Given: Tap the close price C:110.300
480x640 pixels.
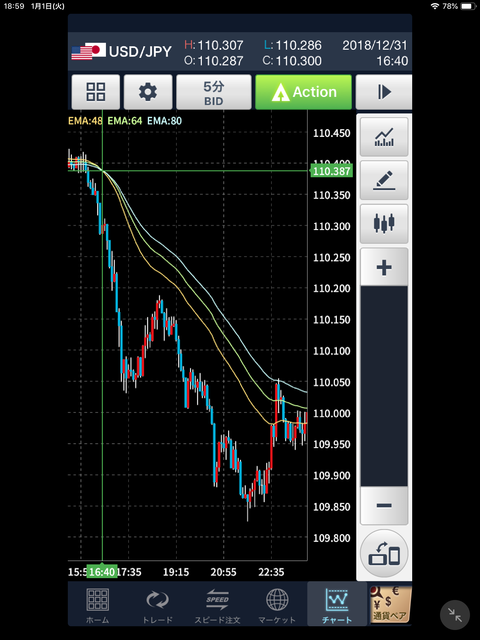Looking at the screenshot, I should pos(293,61).
